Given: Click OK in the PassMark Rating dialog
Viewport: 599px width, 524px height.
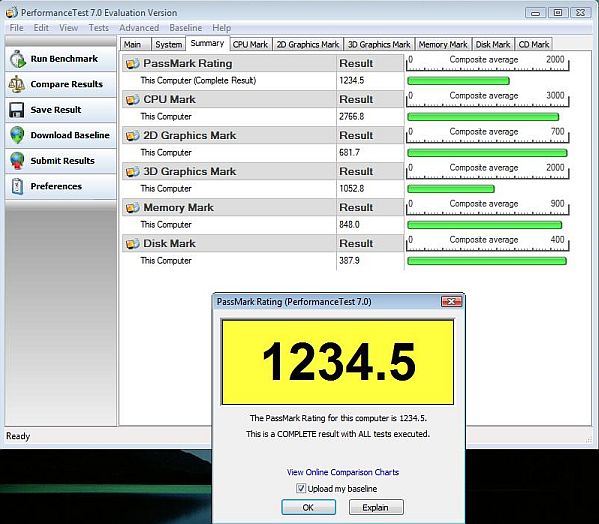Looking at the screenshot, I should [308, 507].
